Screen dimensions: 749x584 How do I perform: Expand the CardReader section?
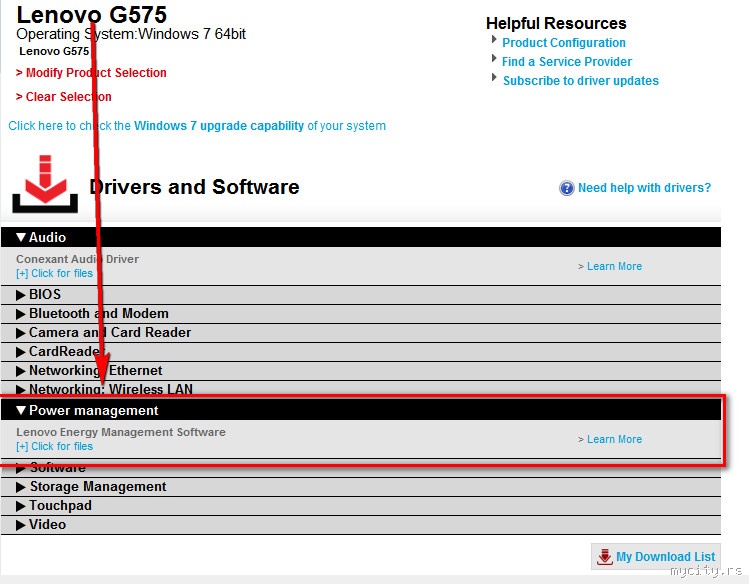click(x=361, y=352)
